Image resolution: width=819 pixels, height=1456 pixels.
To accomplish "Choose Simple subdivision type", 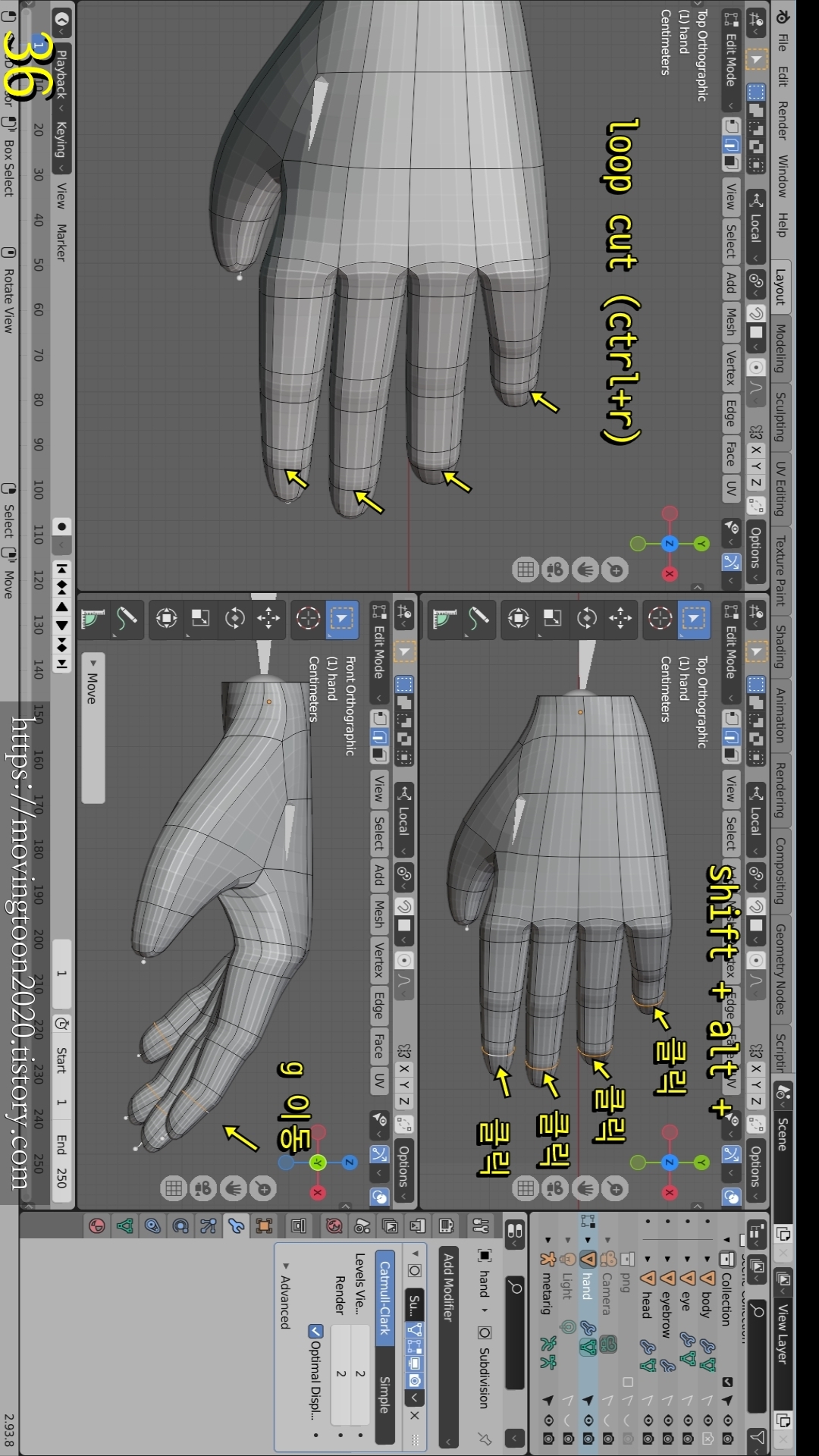I will (385, 1395).
